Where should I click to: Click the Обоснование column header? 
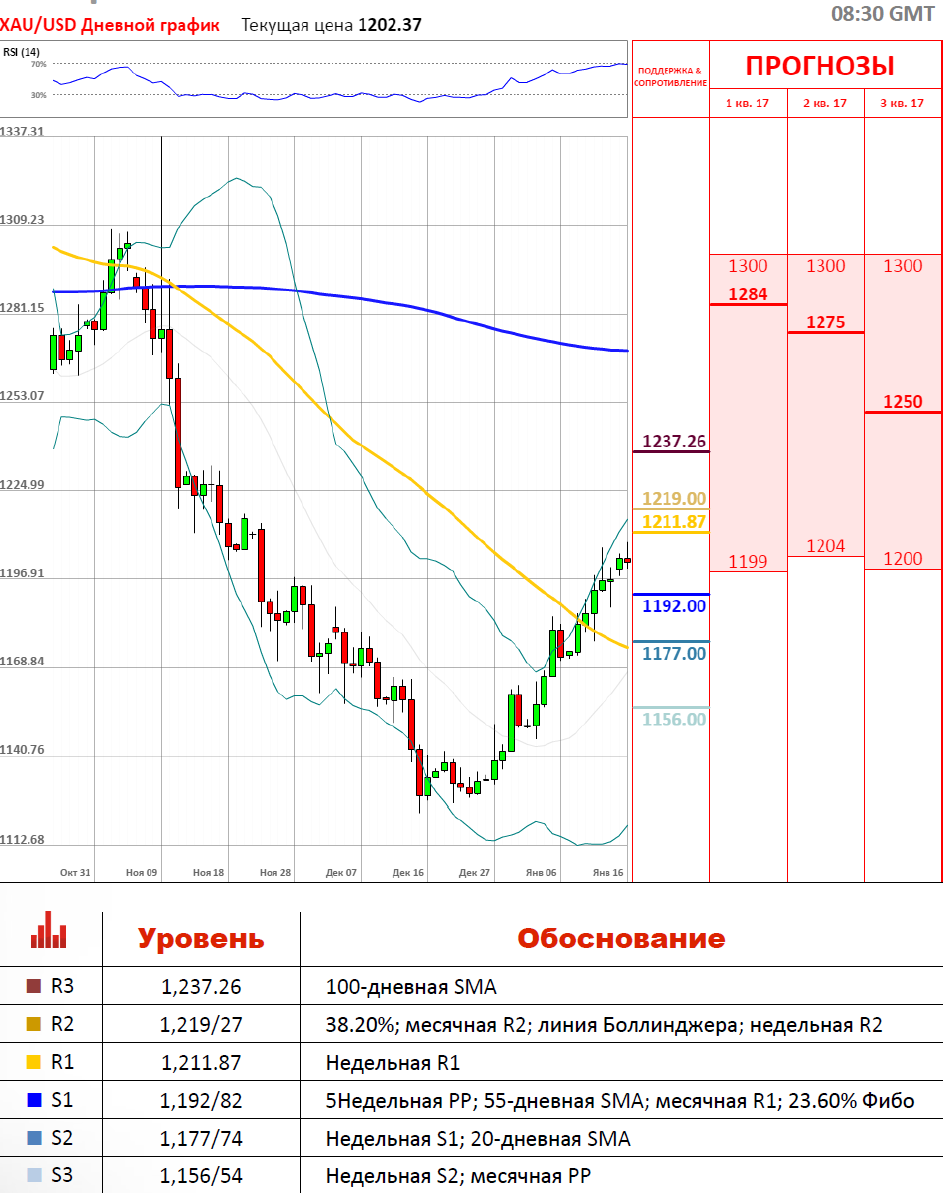(620, 939)
